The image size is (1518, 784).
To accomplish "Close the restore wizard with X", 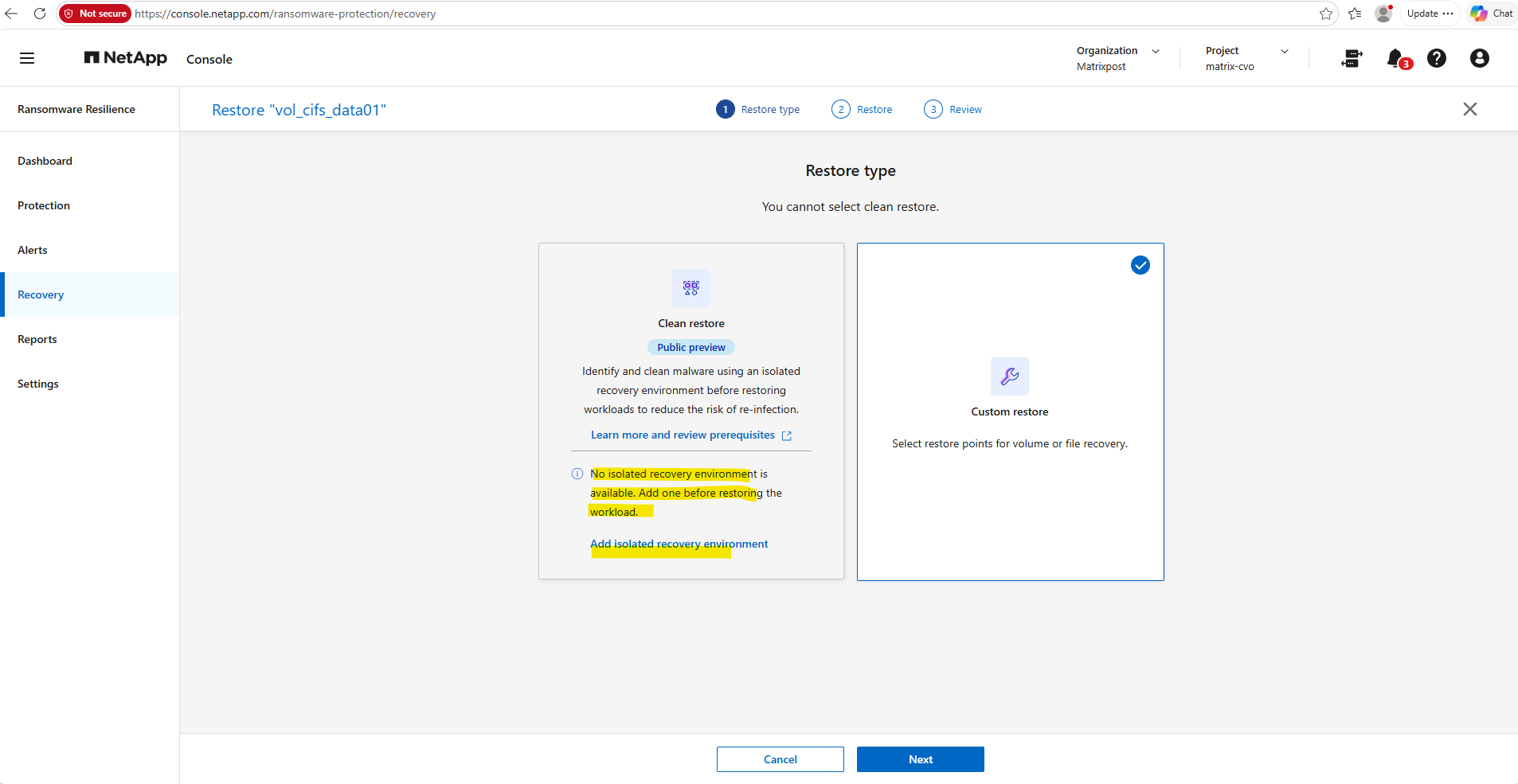I will tap(1470, 109).
